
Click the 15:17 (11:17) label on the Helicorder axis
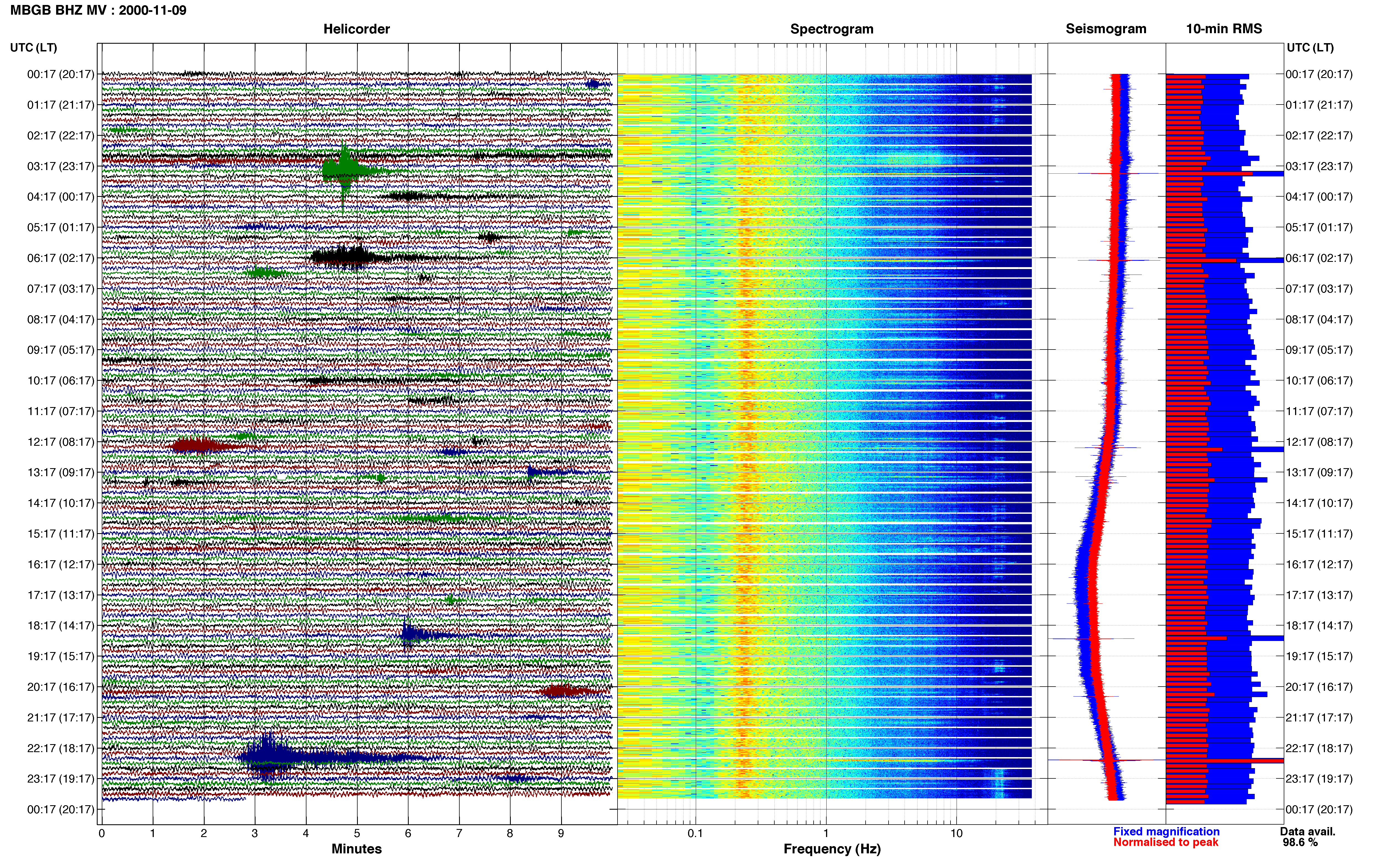60,534
